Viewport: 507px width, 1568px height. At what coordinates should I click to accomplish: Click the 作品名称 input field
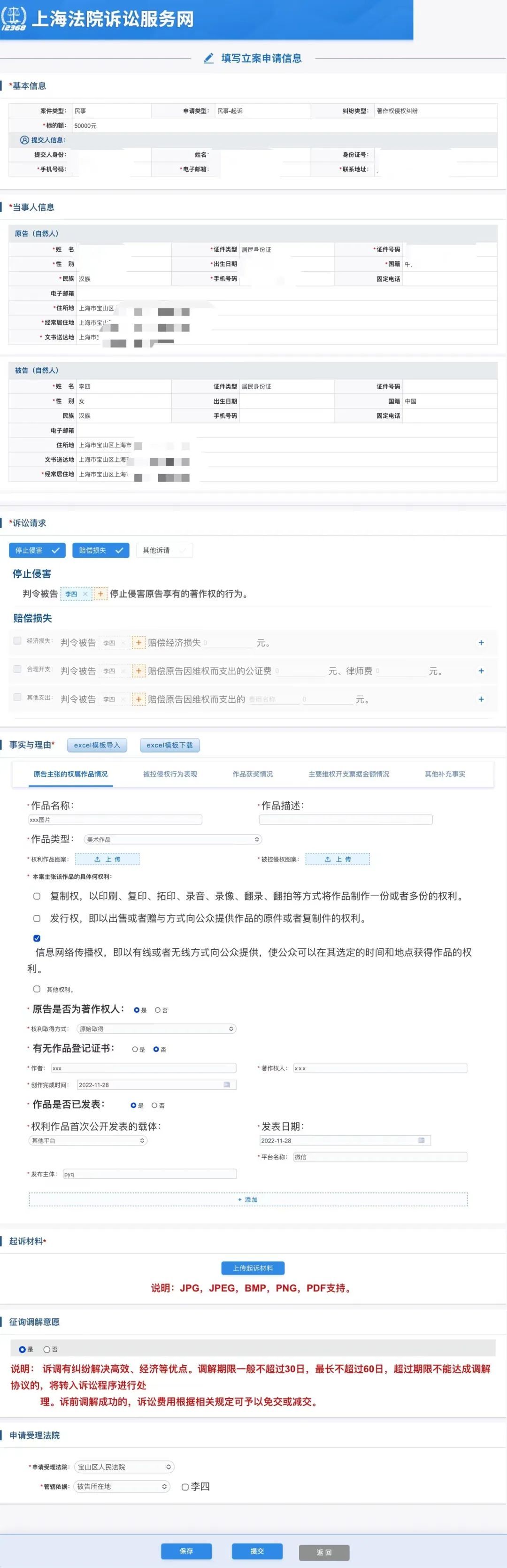coord(115,820)
